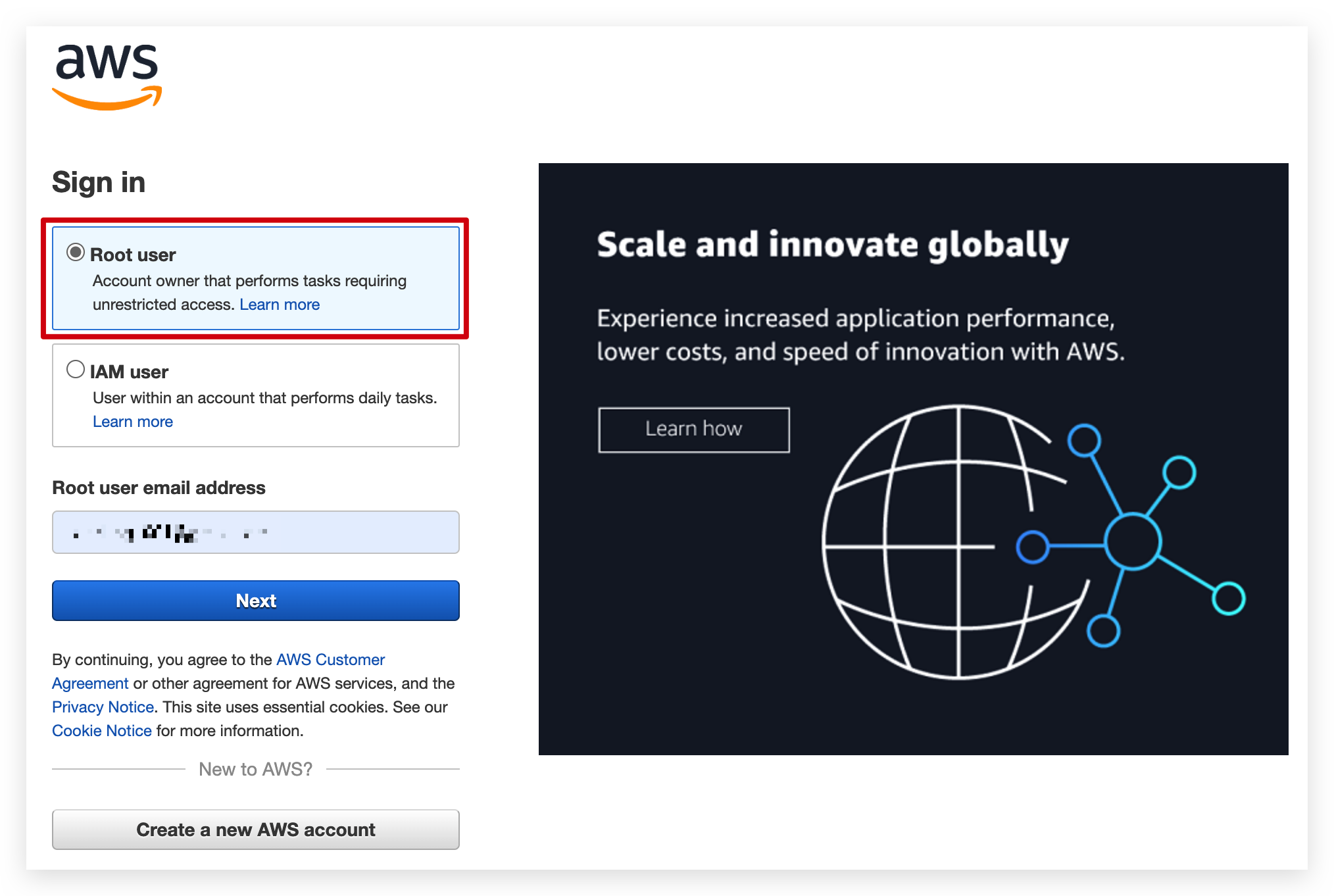The height and width of the screenshot is (896, 1334).
Task: Click the Learn how banner button
Action: 694,430
